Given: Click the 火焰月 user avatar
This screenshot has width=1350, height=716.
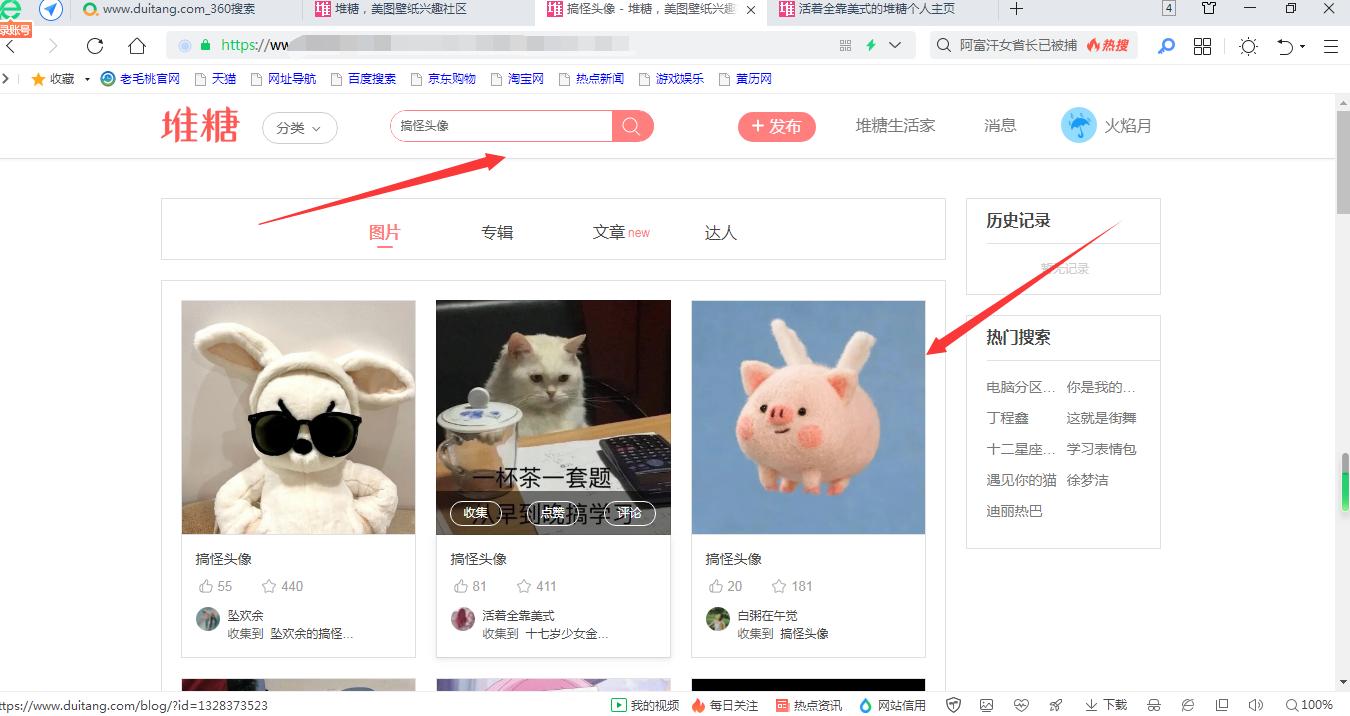Looking at the screenshot, I should [1077, 124].
